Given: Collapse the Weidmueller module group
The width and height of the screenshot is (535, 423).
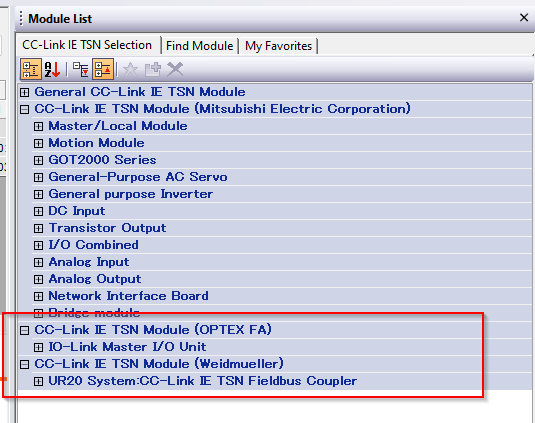Looking at the screenshot, I should coord(25,364).
